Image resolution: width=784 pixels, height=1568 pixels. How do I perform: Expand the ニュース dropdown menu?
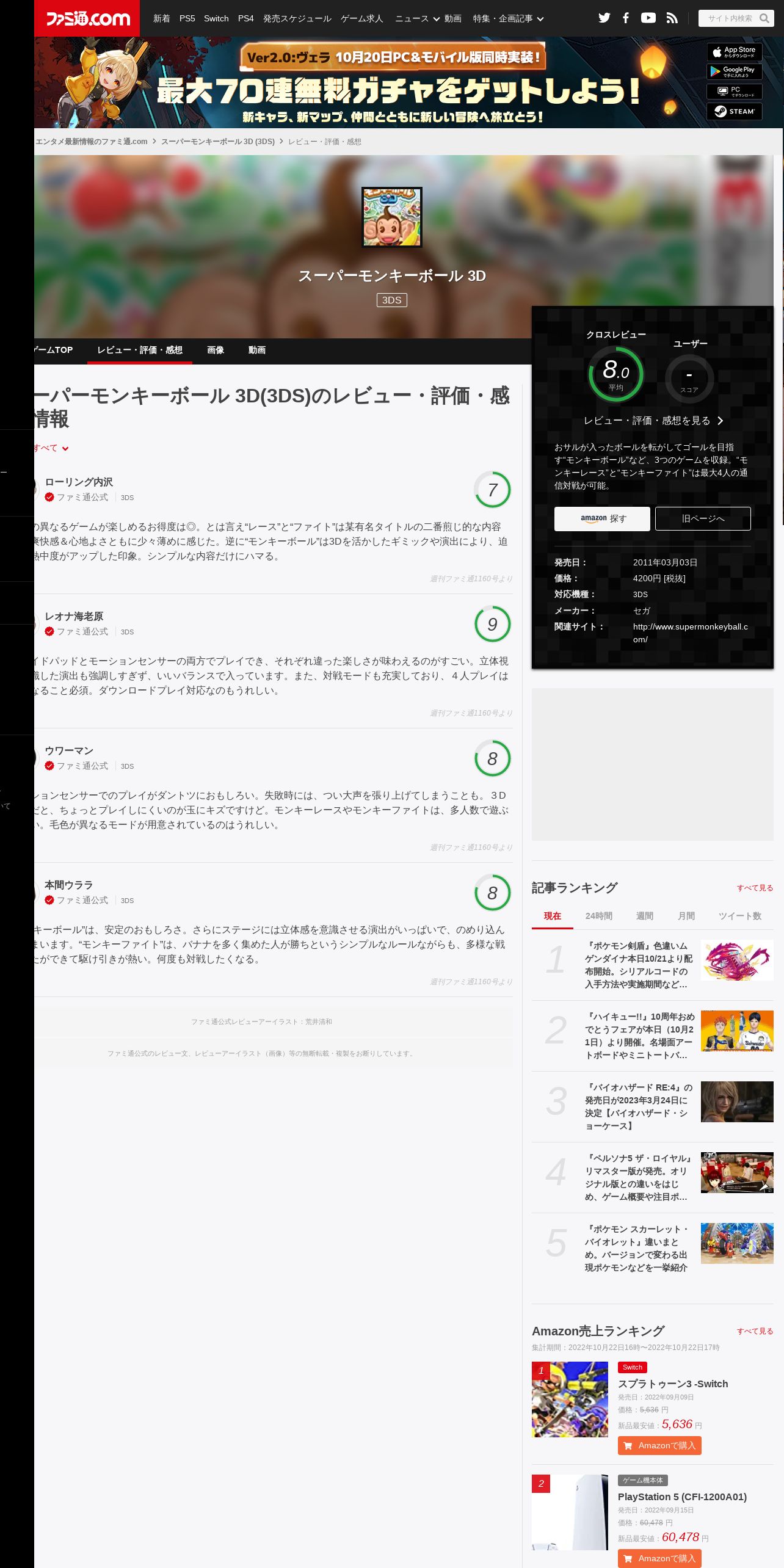(x=417, y=19)
